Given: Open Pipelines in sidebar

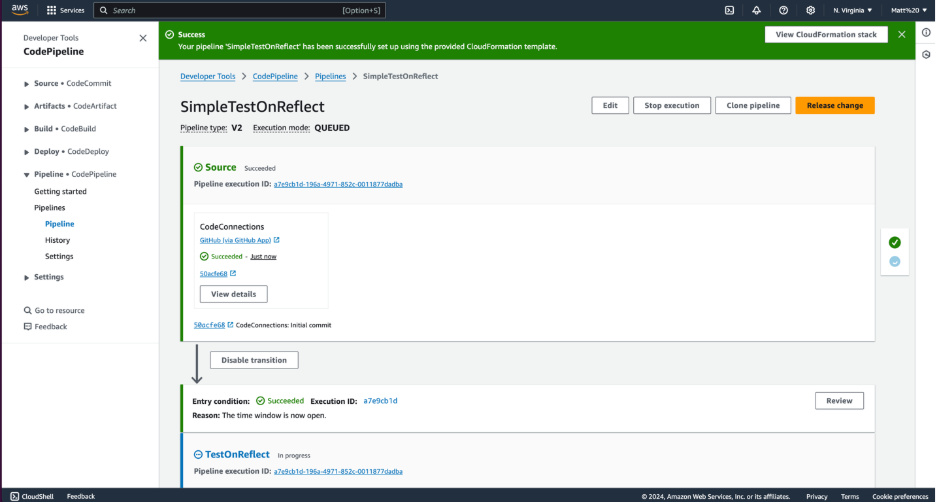Looking at the screenshot, I should (50, 208).
